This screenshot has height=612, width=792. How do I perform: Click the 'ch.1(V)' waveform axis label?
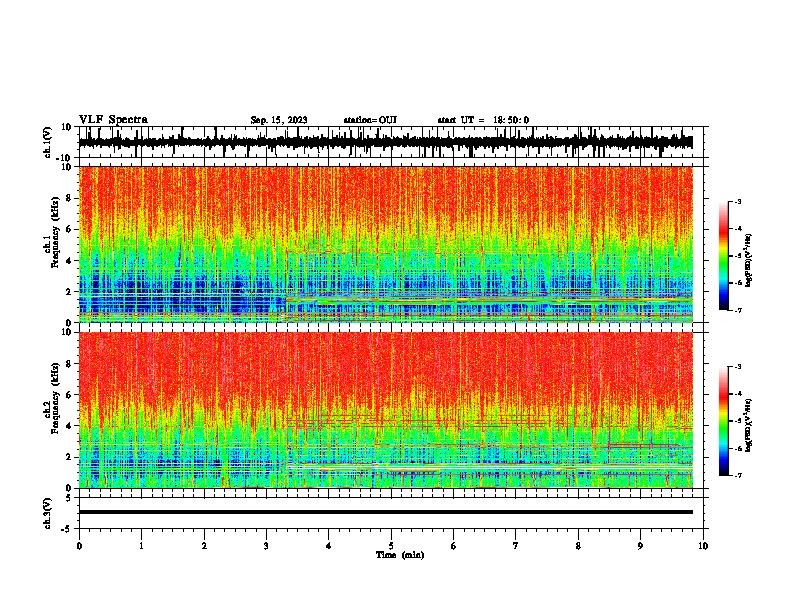(x=48, y=142)
